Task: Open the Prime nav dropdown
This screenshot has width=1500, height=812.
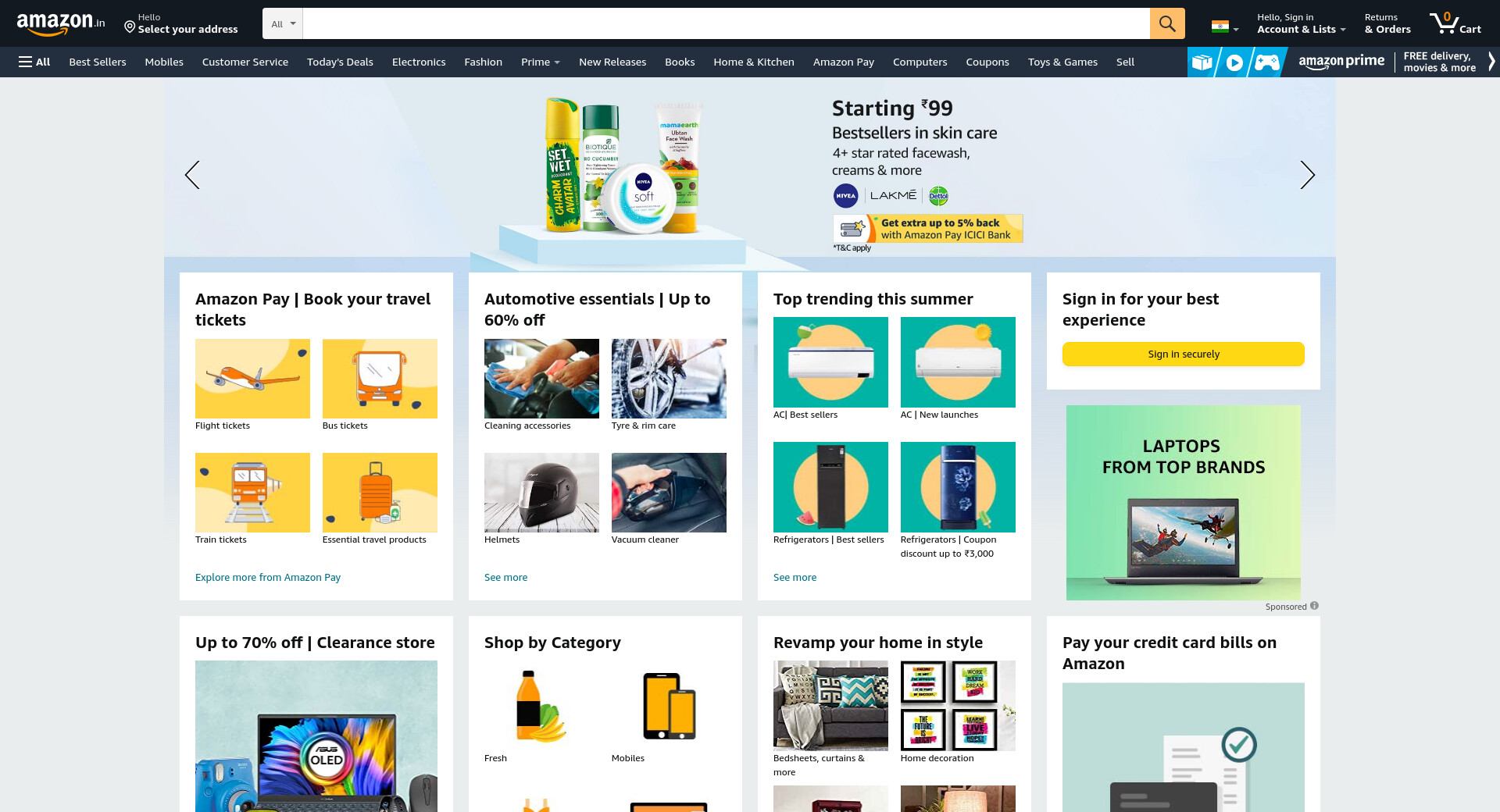Action: click(540, 62)
